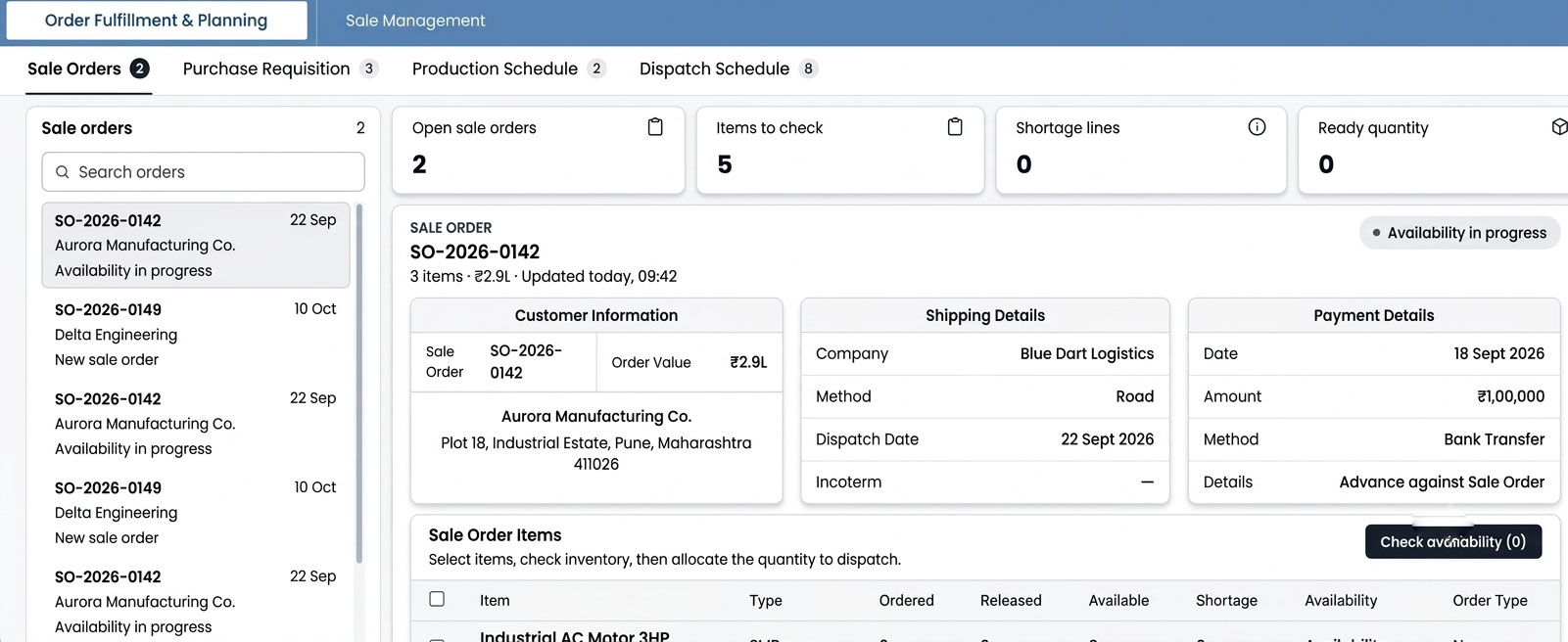Switch to Sale Management tab
The image size is (1568, 642).
coord(415,21)
